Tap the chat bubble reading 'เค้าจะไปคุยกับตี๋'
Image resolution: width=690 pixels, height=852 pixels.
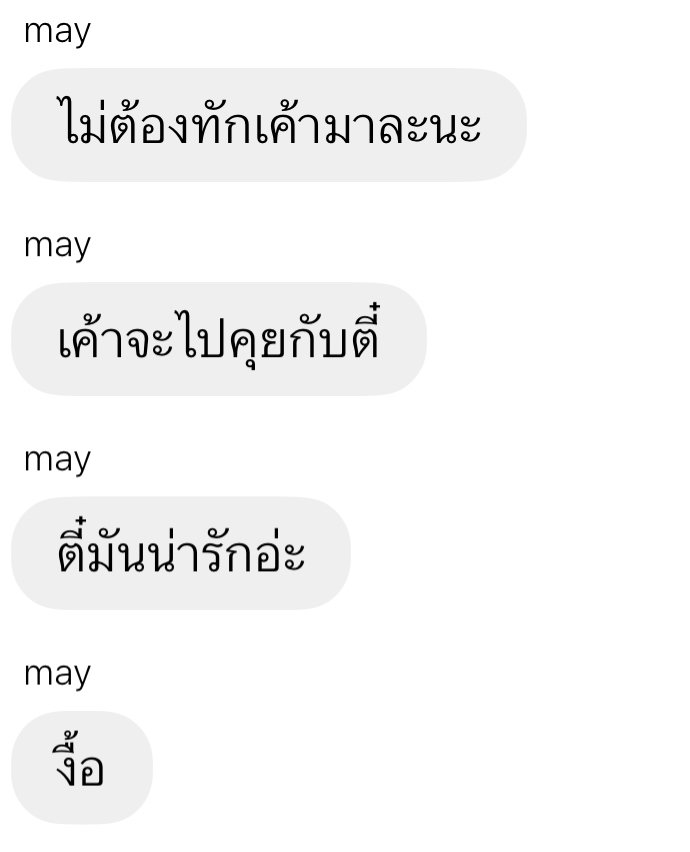coord(219,339)
